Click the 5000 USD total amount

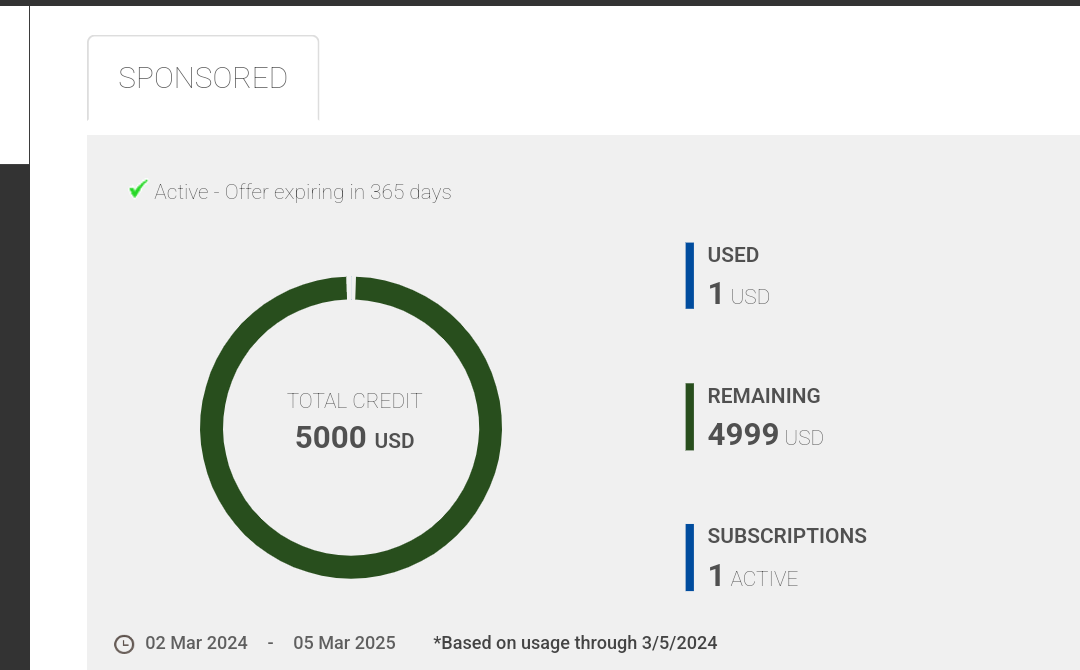click(x=355, y=438)
